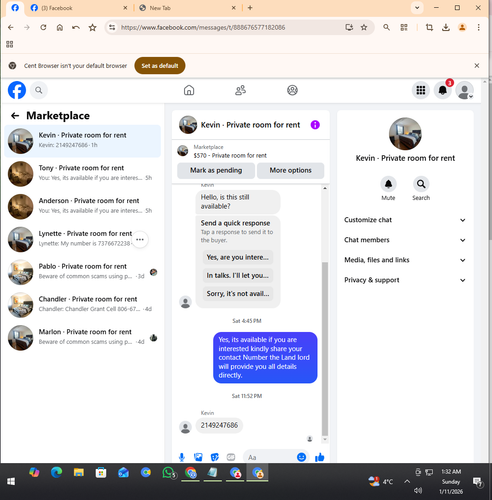Open Windows Start button
This screenshot has height=500, width=492.
click(x=11, y=482)
